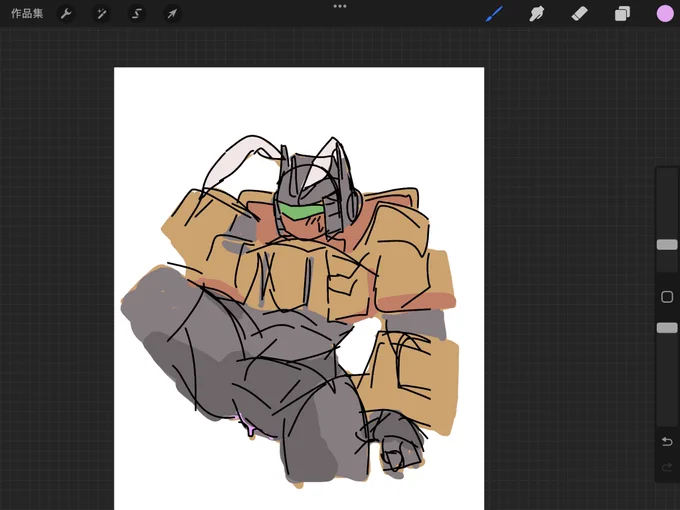Click the robot drawing on canvas
The image size is (680, 510).
pos(290,310)
